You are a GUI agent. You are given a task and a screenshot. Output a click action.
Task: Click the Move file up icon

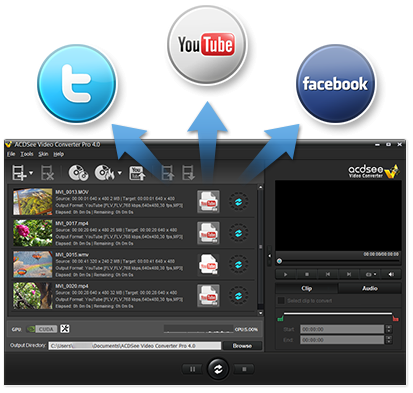click(167, 173)
